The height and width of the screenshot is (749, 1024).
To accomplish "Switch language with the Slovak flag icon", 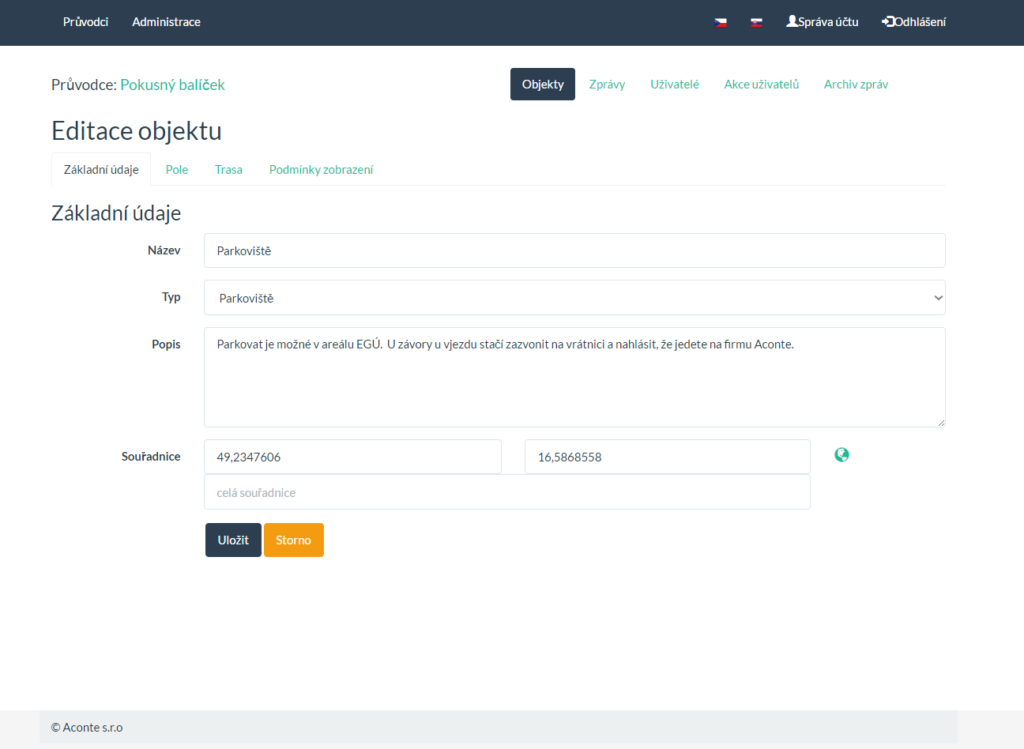I will tap(756, 22).
